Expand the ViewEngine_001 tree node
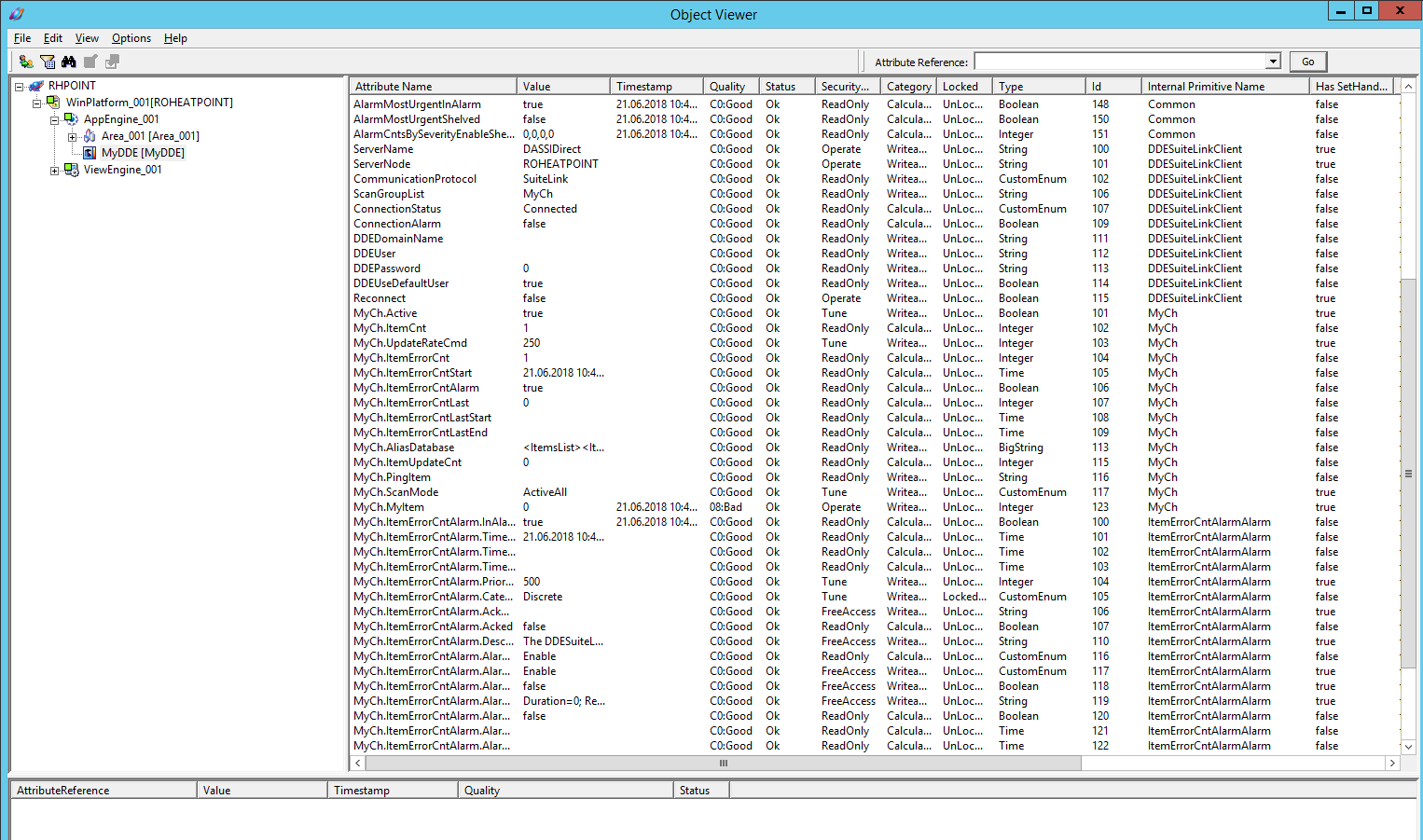1423x840 pixels. coord(55,171)
